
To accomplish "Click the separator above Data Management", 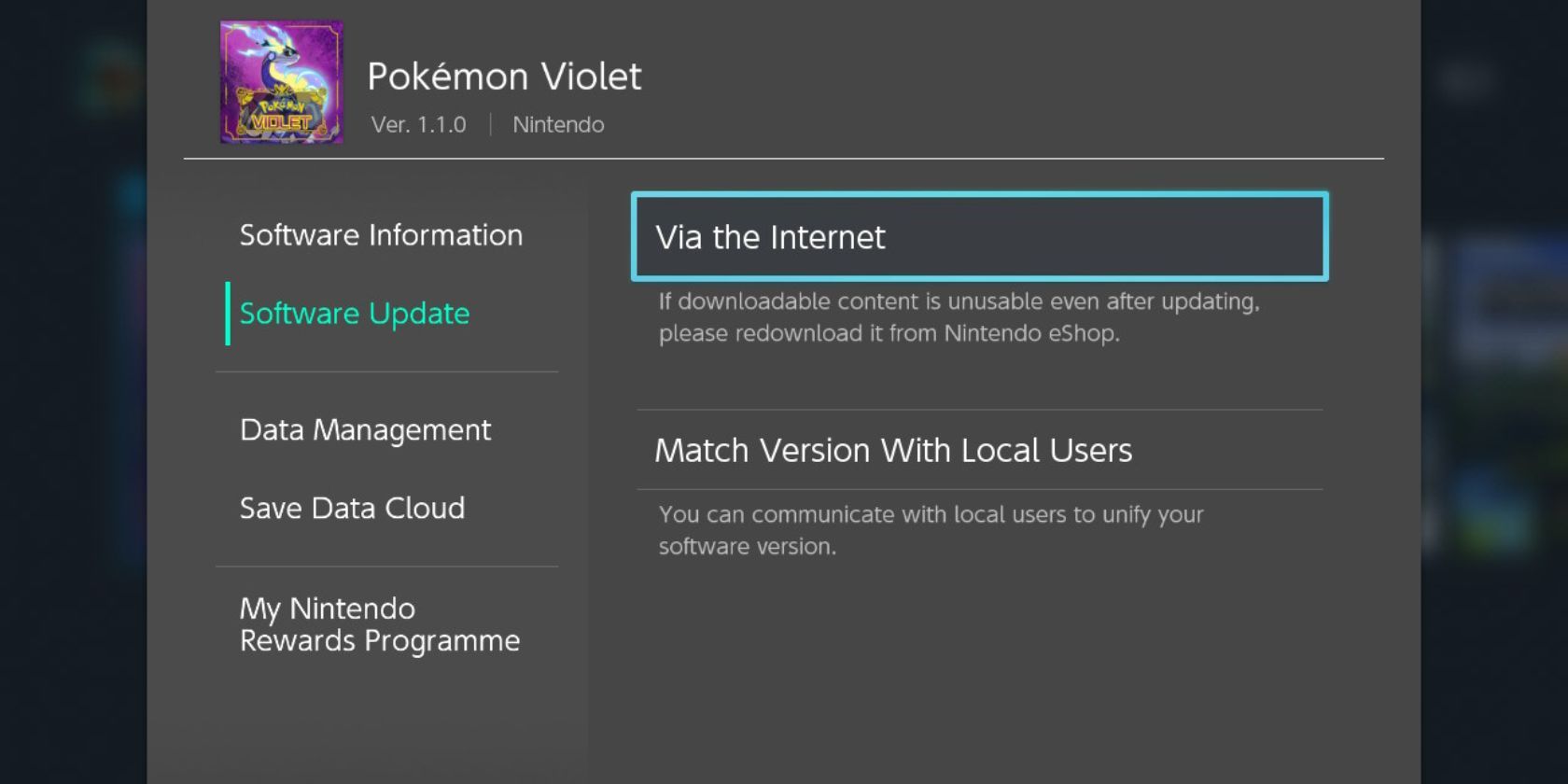I will [386, 371].
